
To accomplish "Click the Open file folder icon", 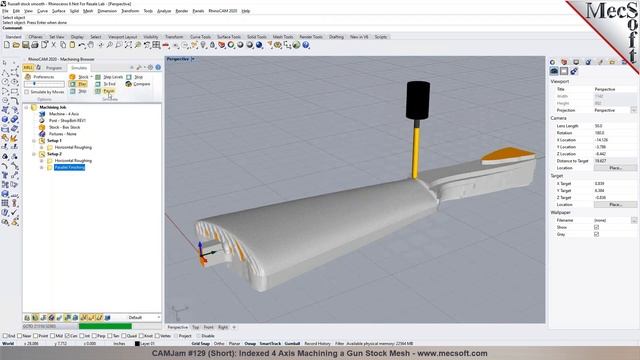I will [x=16, y=45].
